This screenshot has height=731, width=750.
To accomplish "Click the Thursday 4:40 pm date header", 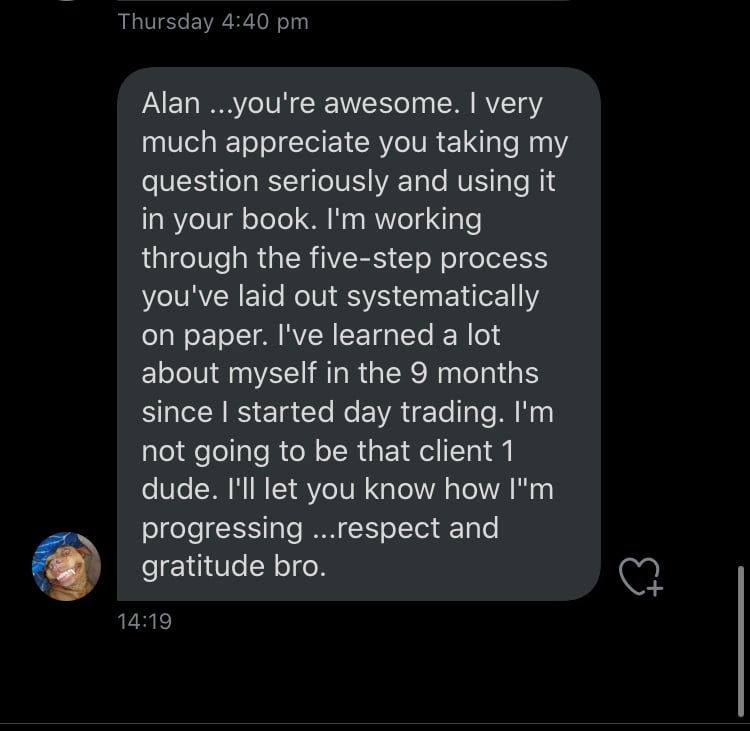I will coord(213,21).
